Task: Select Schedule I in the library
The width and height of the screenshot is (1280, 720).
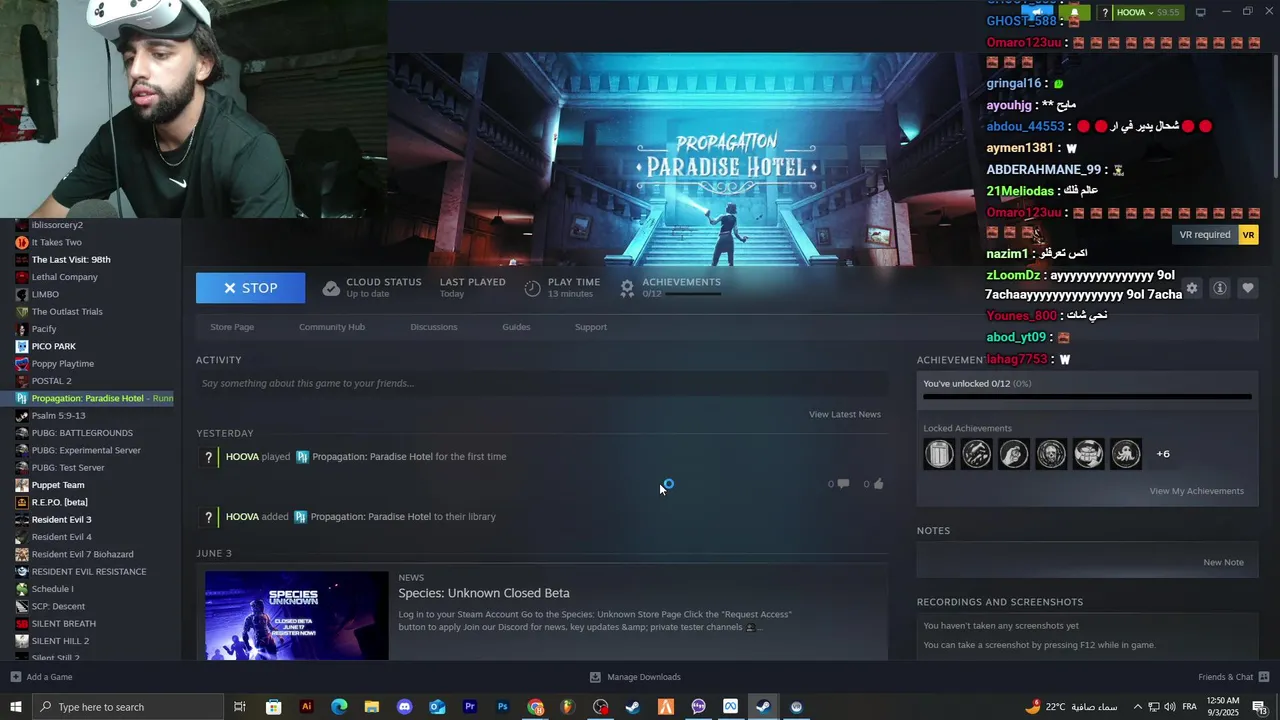Action: 52,589
